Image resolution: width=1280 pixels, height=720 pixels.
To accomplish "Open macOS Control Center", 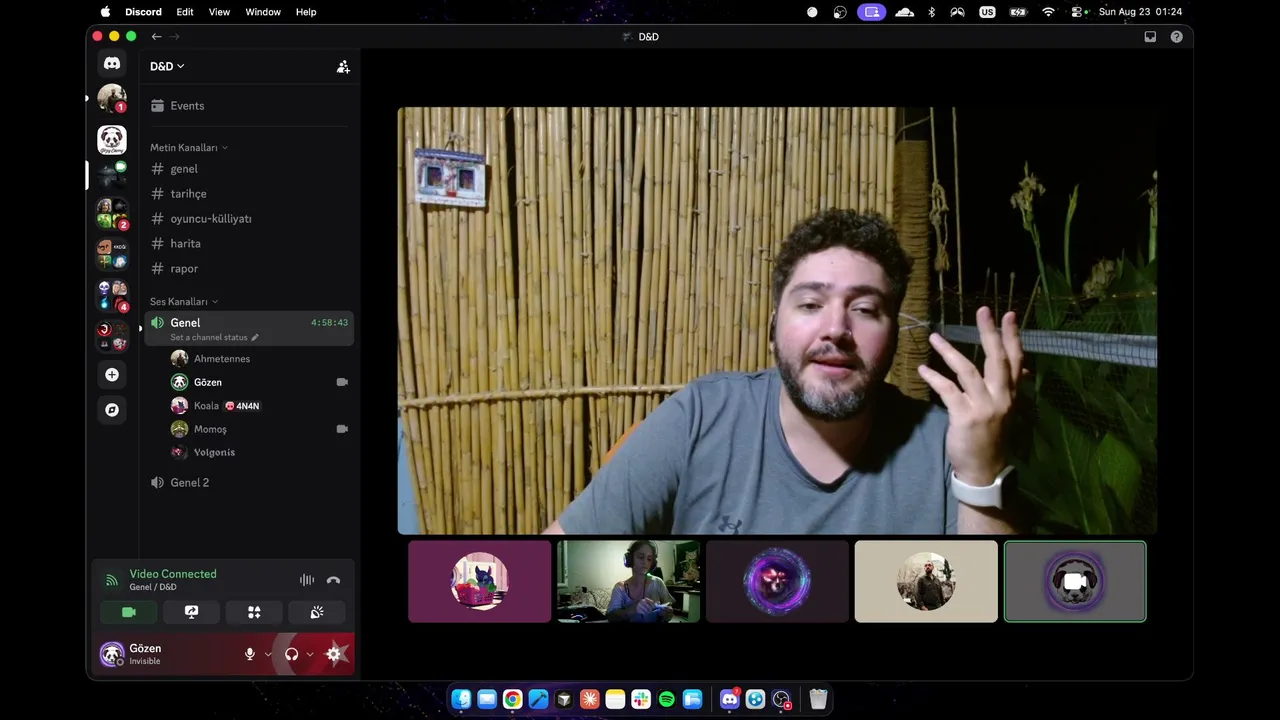I will [x=1079, y=12].
